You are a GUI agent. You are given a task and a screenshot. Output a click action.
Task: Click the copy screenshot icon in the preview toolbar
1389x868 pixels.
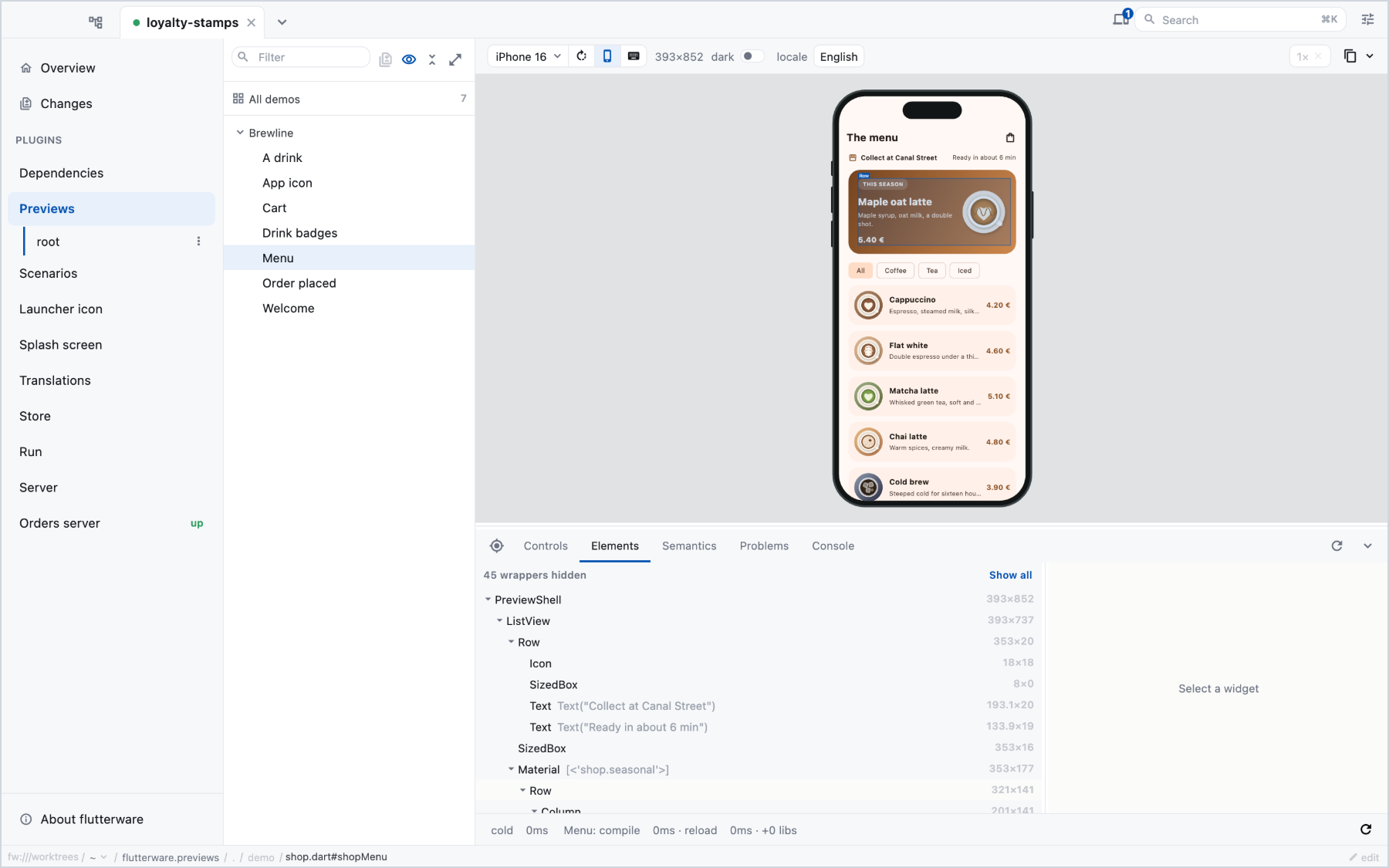1350,56
